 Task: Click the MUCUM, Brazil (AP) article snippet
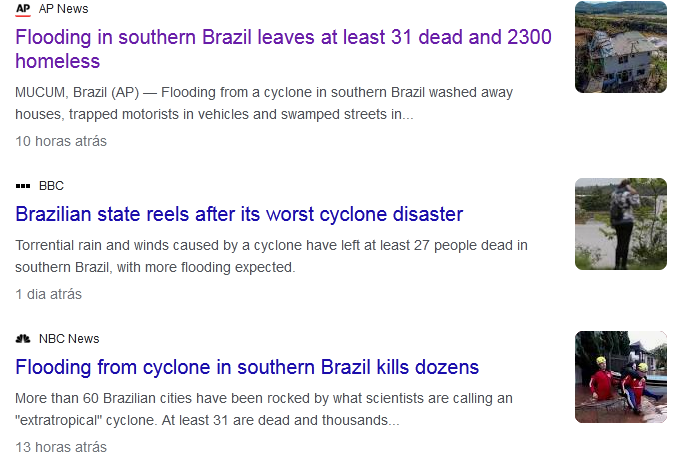(x=264, y=103)
